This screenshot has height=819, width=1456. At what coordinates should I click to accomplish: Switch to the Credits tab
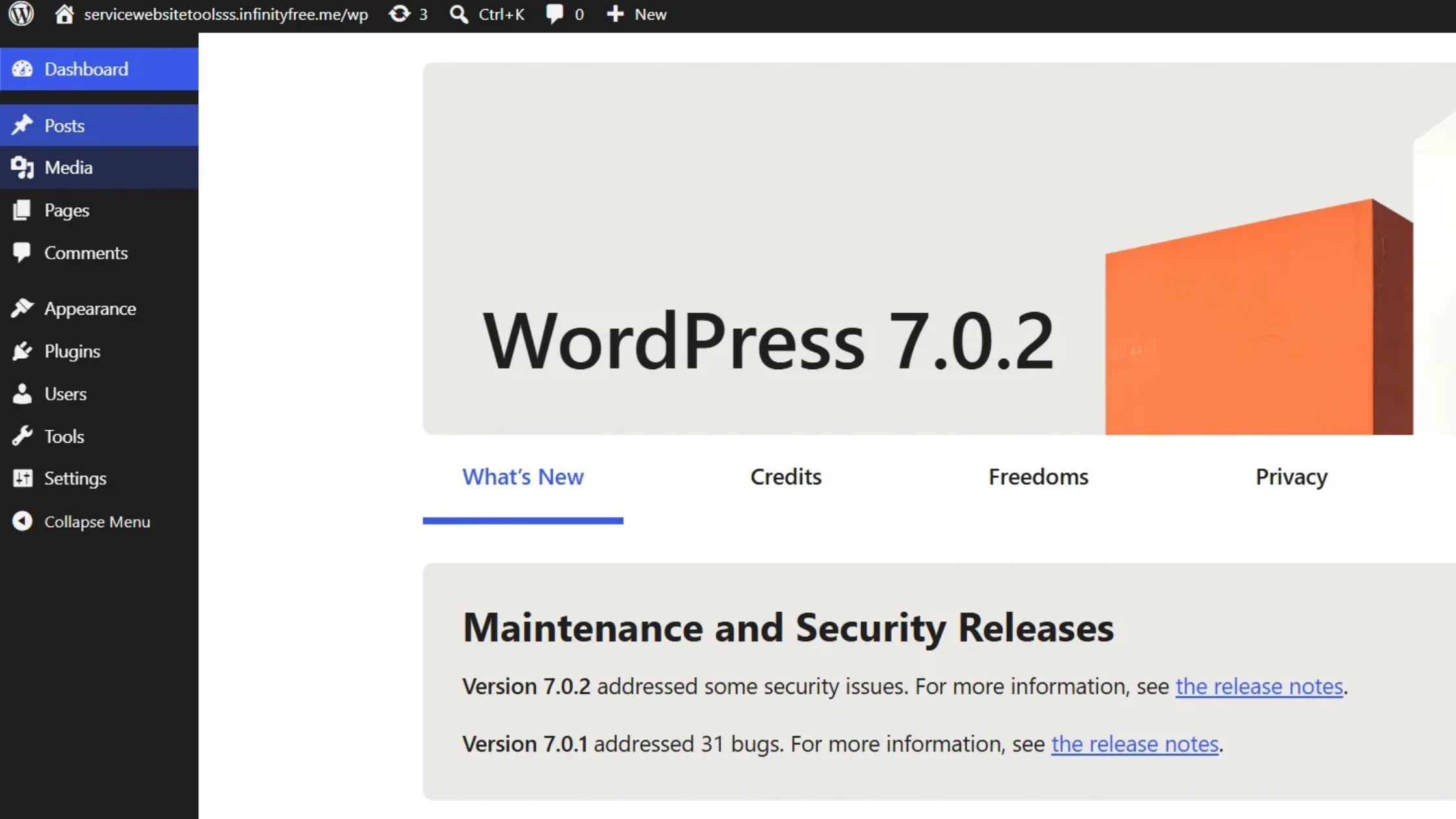tap(786, 477)
